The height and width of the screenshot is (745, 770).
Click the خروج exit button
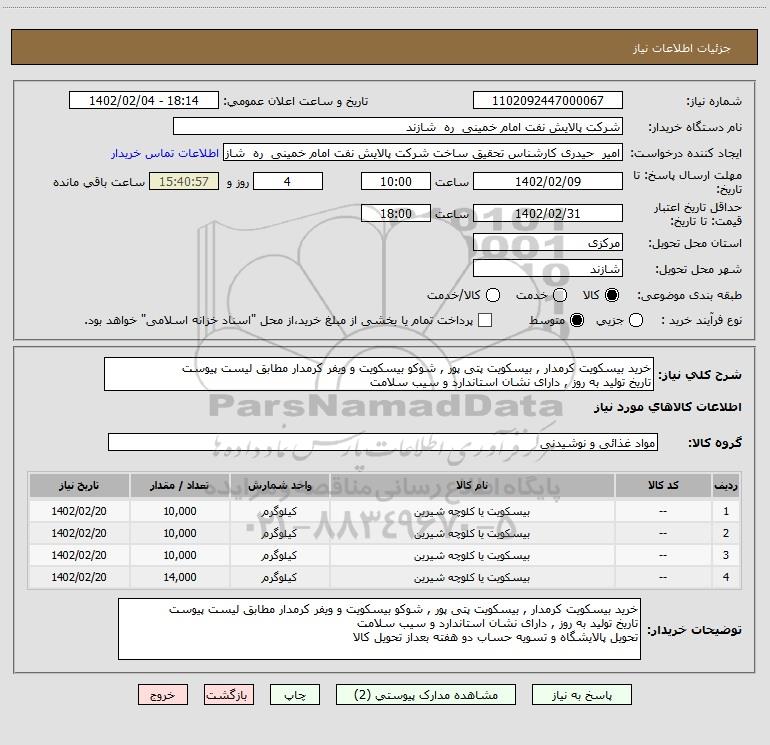[163, 695]
